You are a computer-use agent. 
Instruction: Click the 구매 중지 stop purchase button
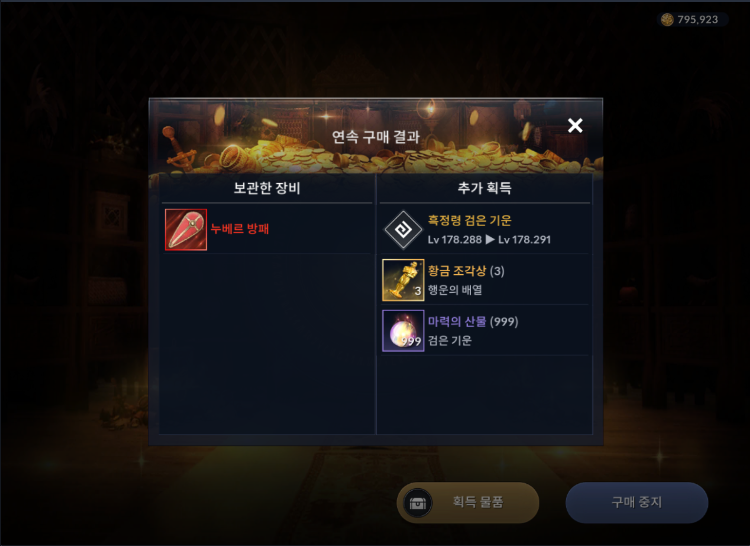[x=637, y=502]
